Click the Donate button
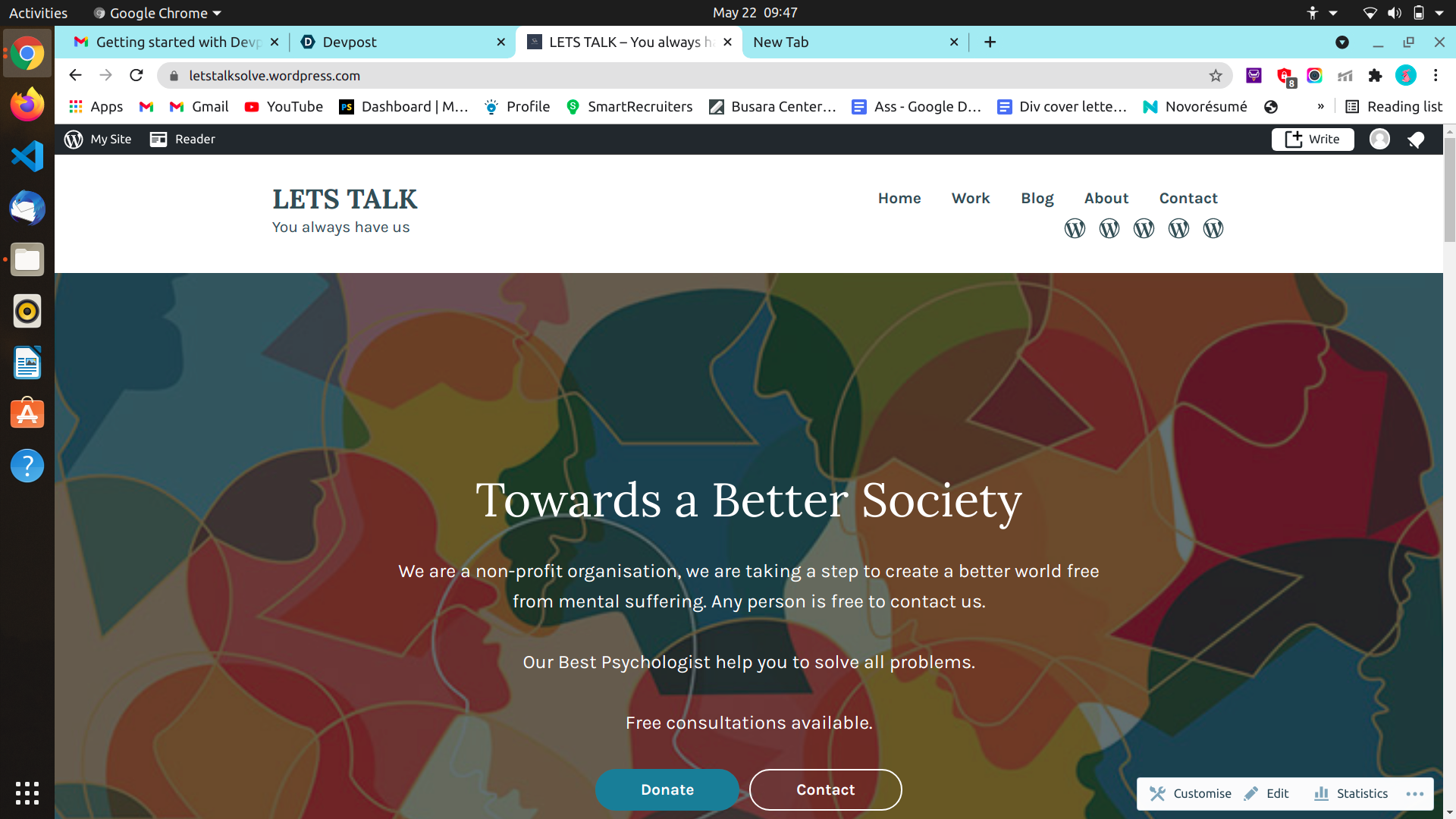The height and width of the screenshot is (819, 1456). 667,789
